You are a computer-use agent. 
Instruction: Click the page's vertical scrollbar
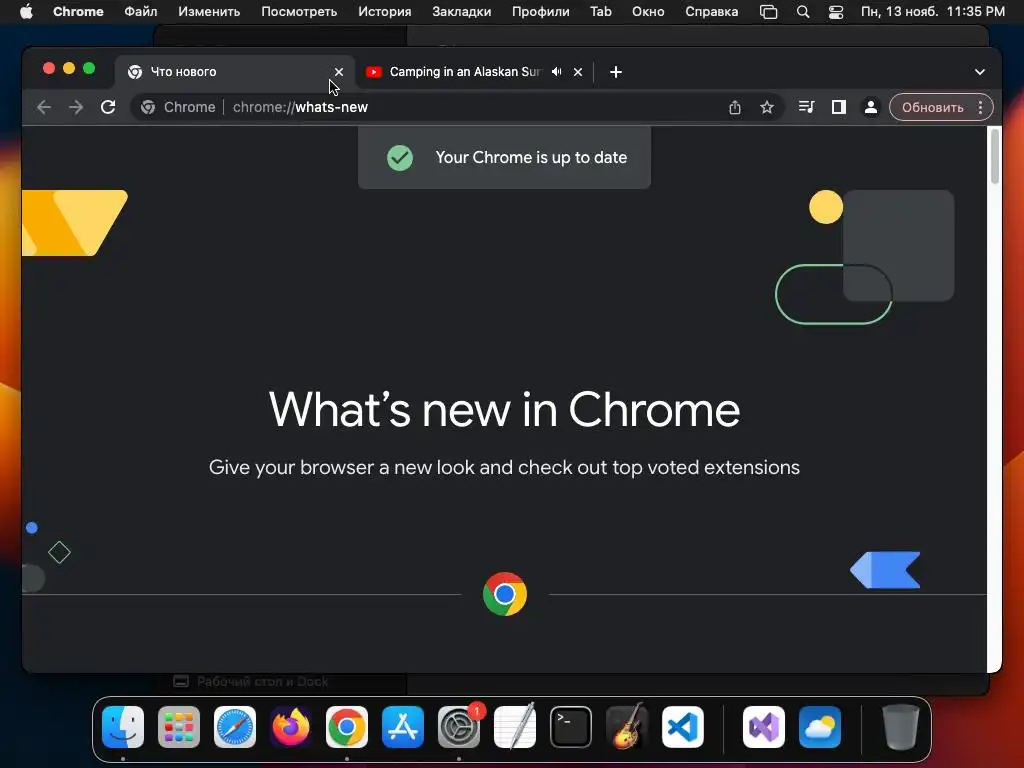[x=995, y=157]
